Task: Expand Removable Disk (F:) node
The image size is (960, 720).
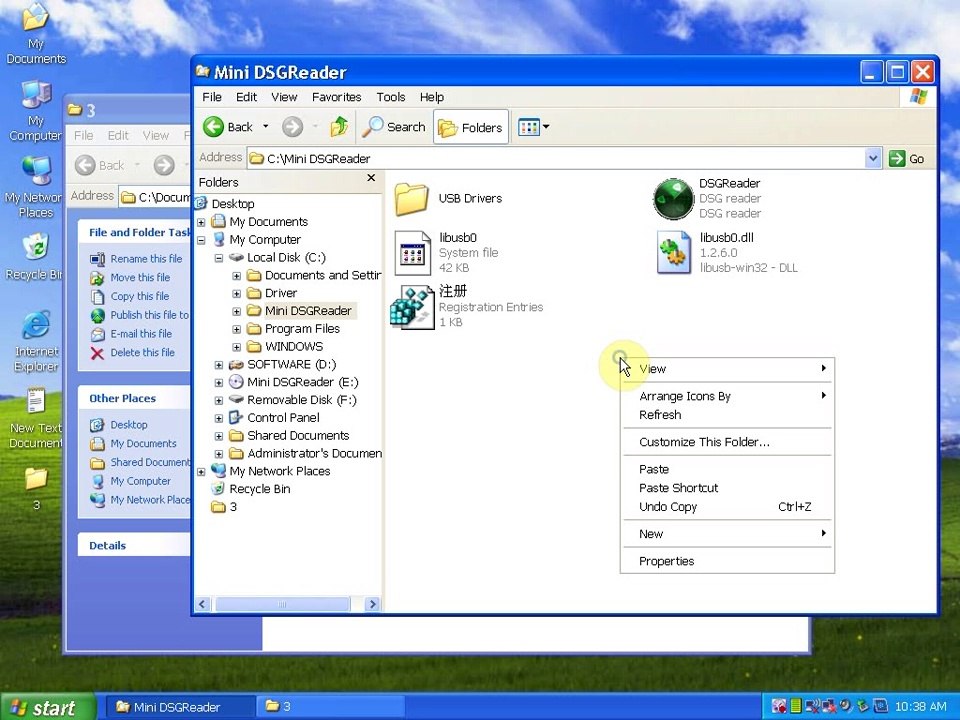Action: tap(219, 400)
